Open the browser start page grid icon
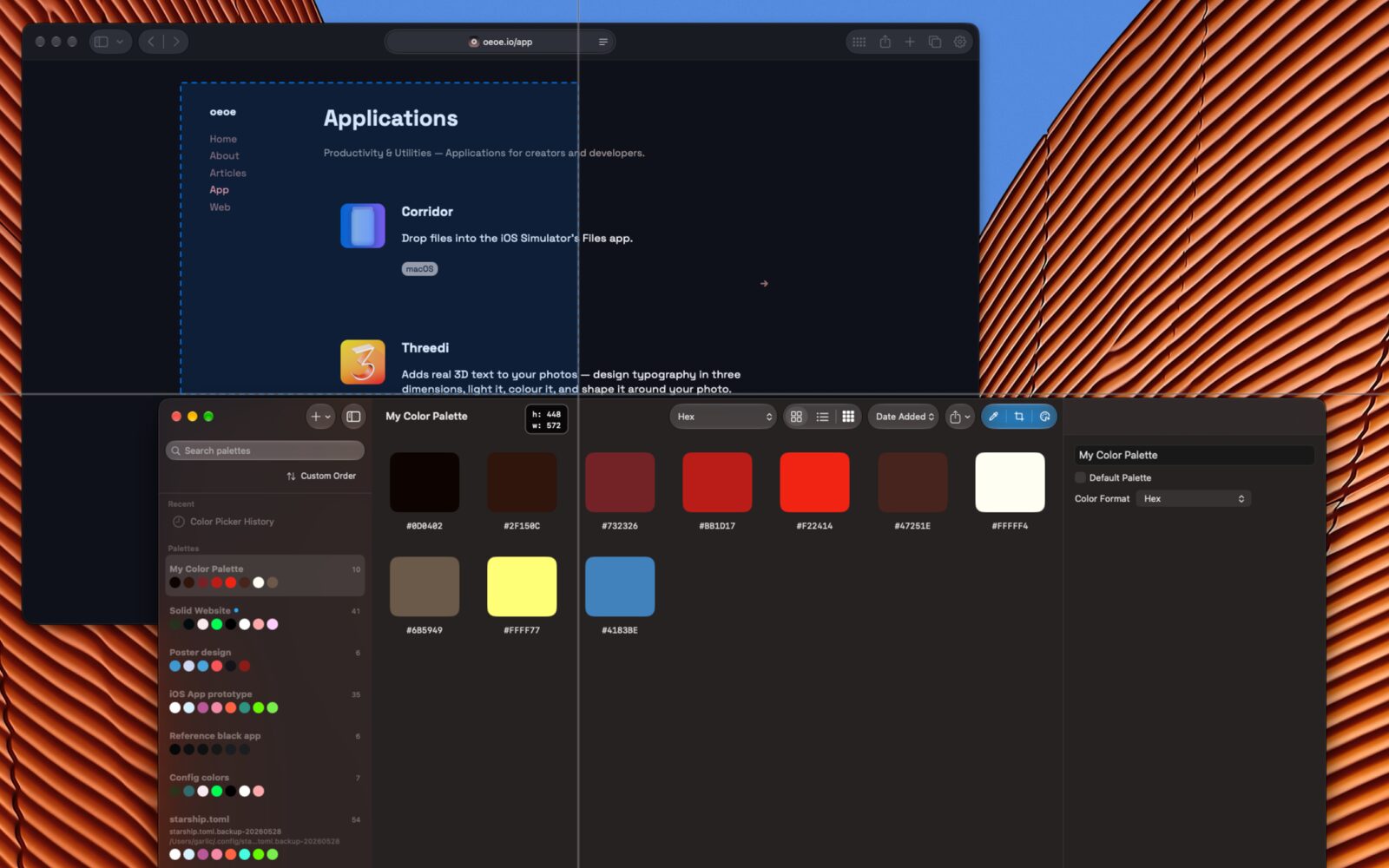This screenshot has width=1389, height=868. pos(859,42)
